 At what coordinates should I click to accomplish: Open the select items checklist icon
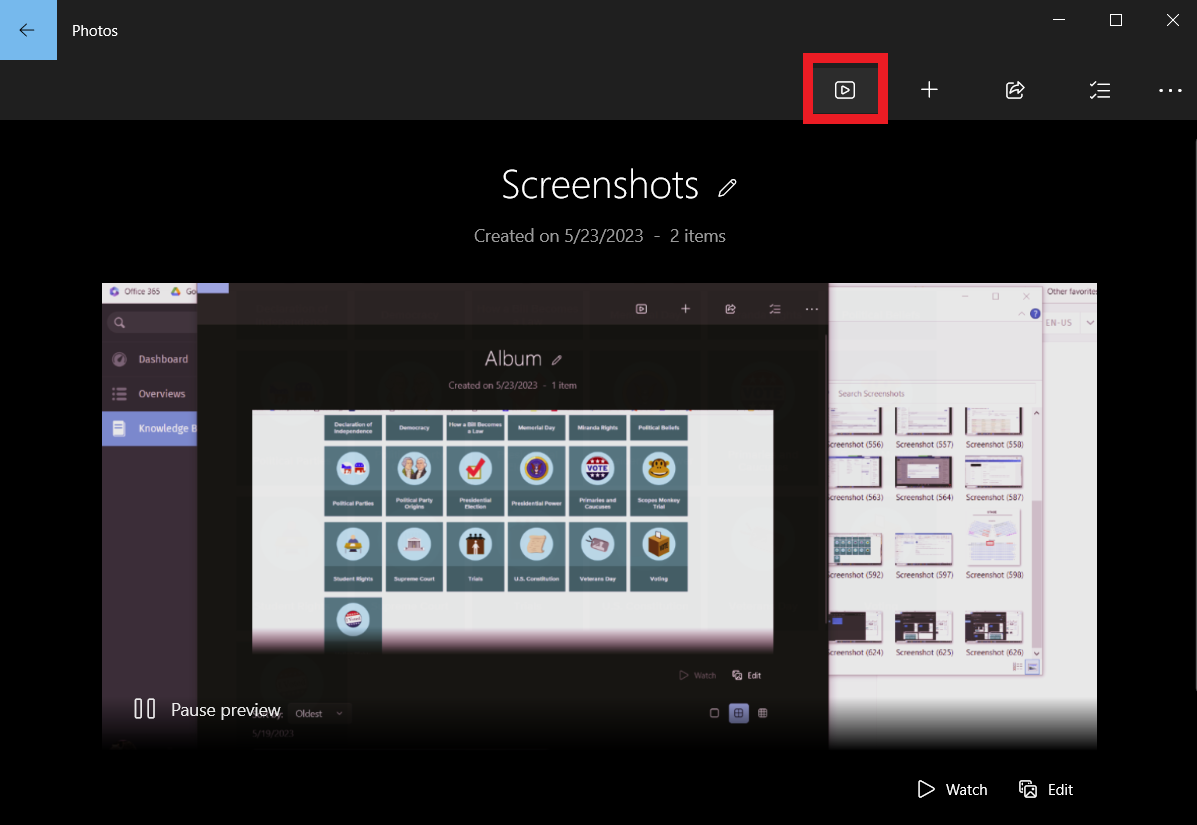(x=1099, y=90)
